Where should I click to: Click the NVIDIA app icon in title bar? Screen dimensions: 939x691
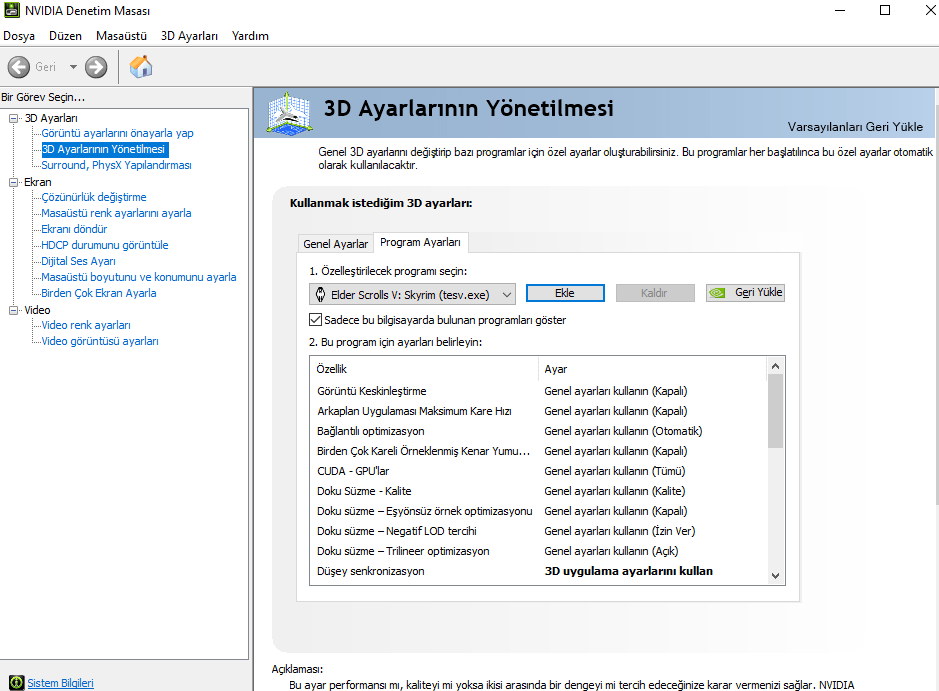(x=11, y=10)
